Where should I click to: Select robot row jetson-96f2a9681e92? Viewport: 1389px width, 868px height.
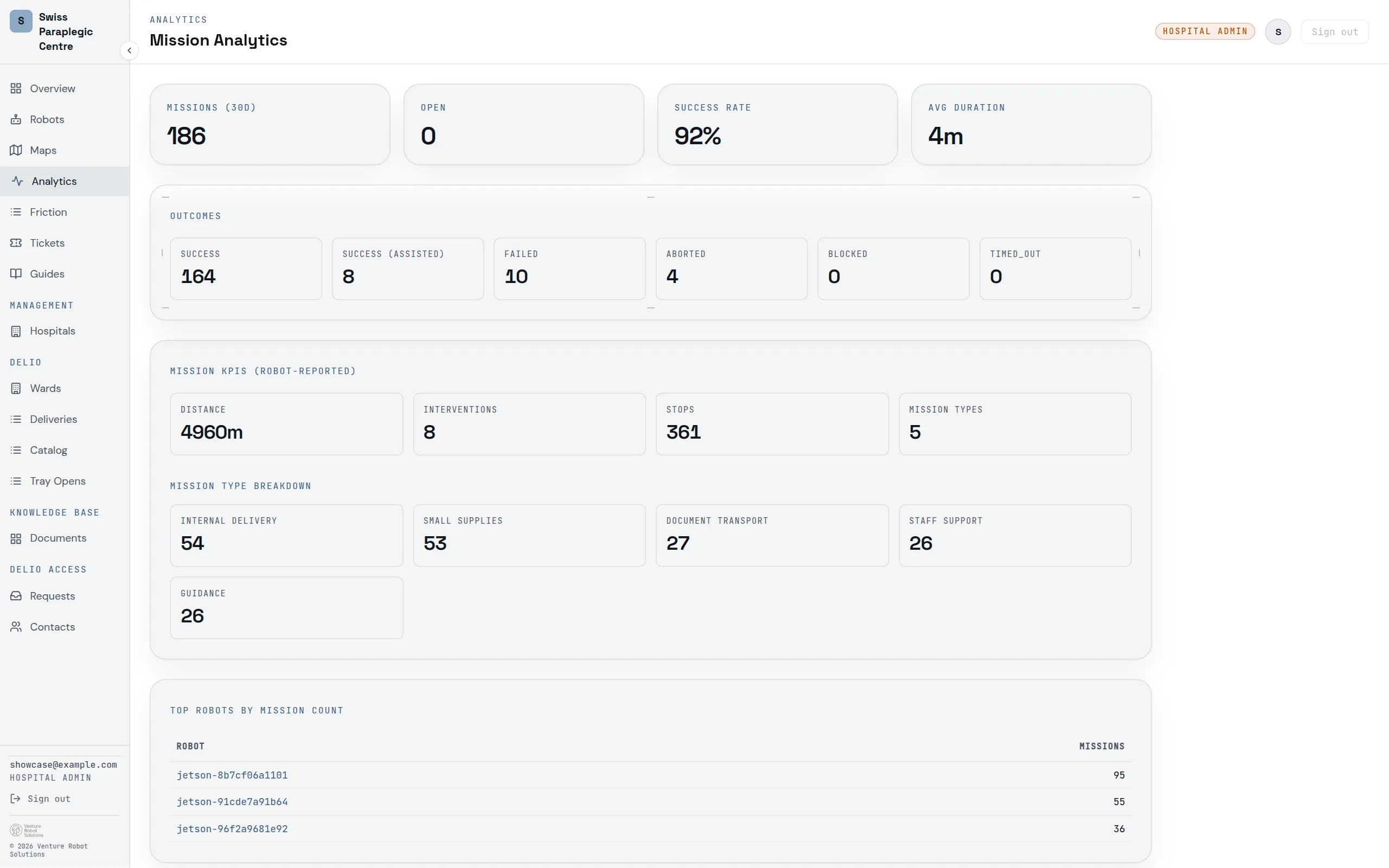pos(651,829)
